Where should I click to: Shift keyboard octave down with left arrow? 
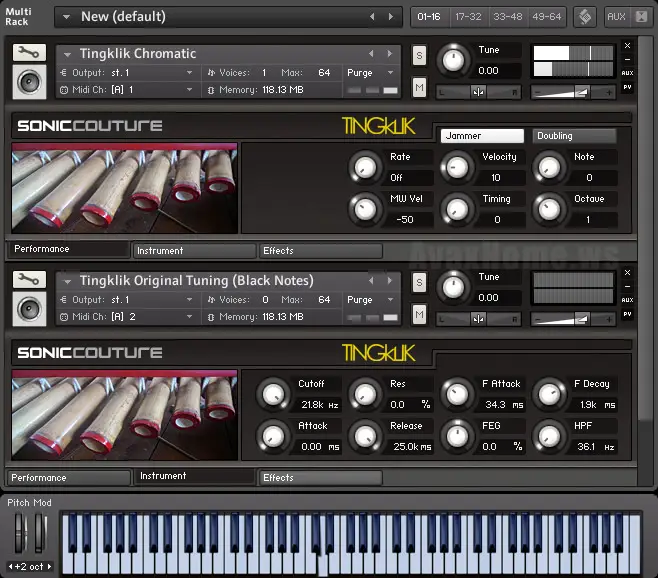coord(10,567)
